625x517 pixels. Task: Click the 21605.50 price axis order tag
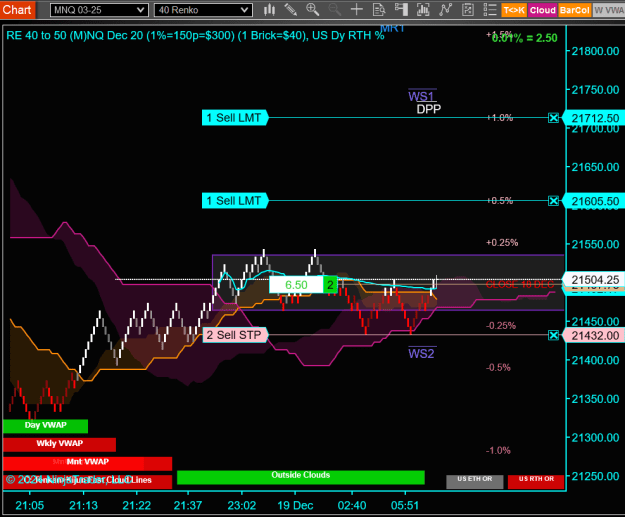[x=595, y=201]
